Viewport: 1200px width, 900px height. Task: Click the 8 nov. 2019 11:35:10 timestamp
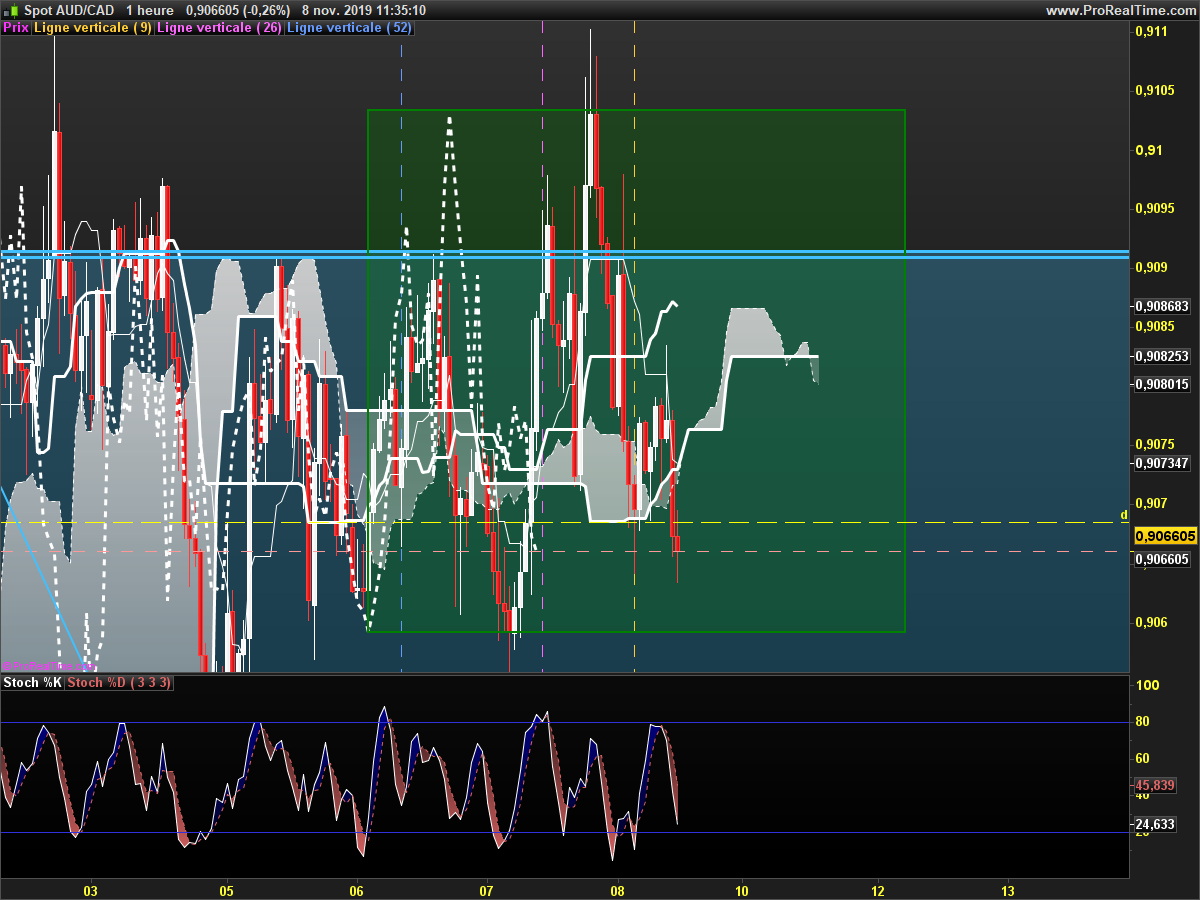pos(364,10)
